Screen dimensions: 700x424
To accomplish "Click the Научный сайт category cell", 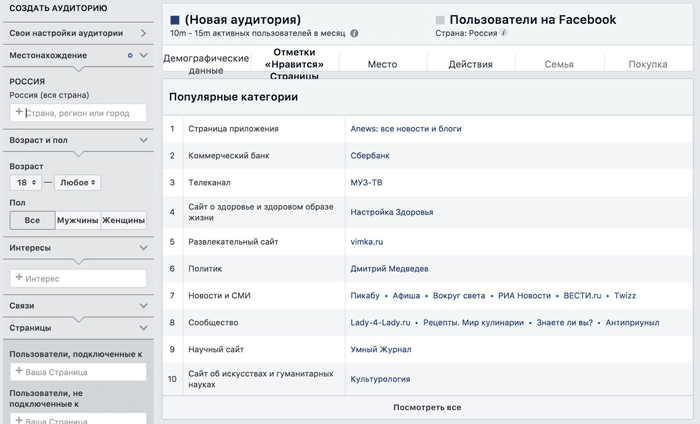I will [264, 349].
